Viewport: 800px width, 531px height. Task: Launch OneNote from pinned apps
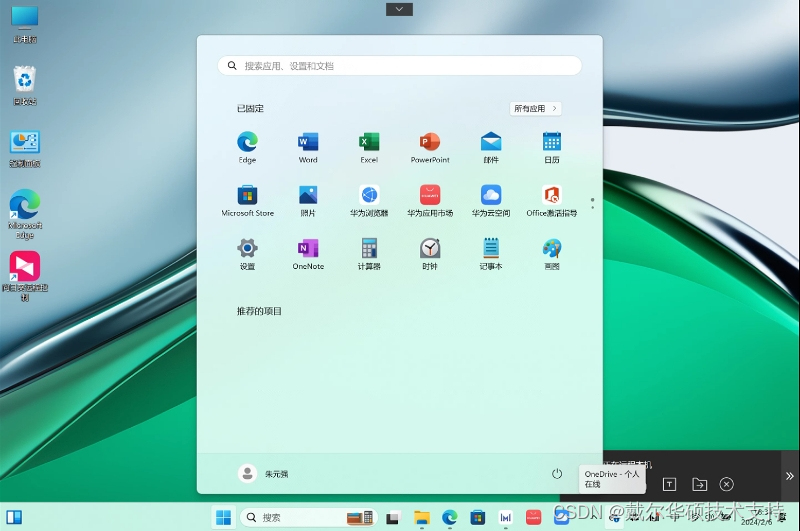coord(308,254)
